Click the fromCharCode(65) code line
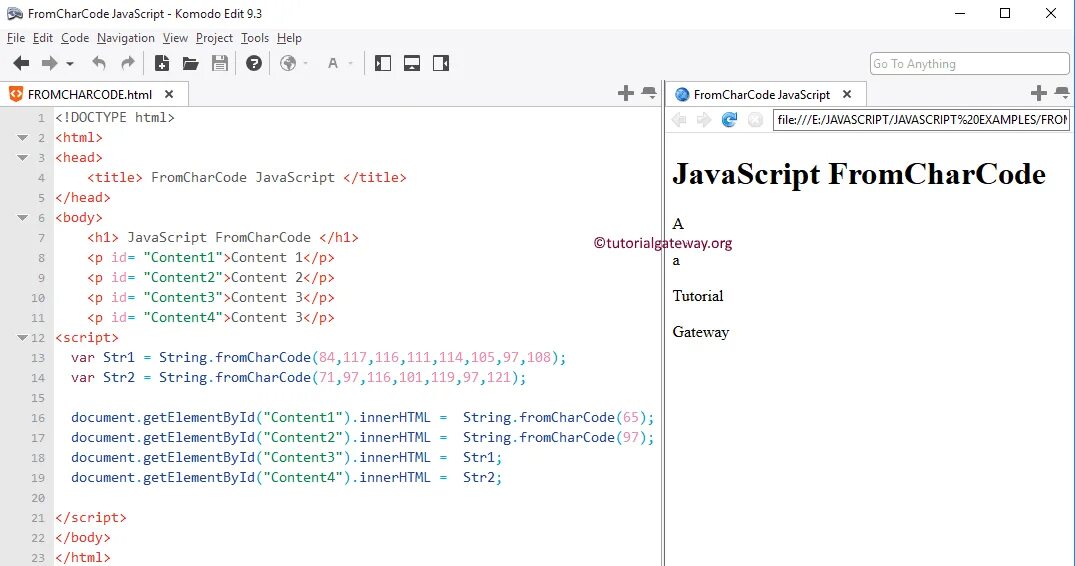 [x=363, y=417]
